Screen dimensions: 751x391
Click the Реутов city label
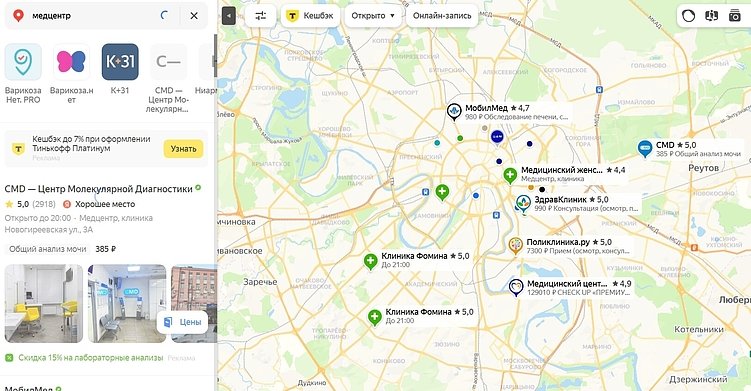(x=703, y=168)
